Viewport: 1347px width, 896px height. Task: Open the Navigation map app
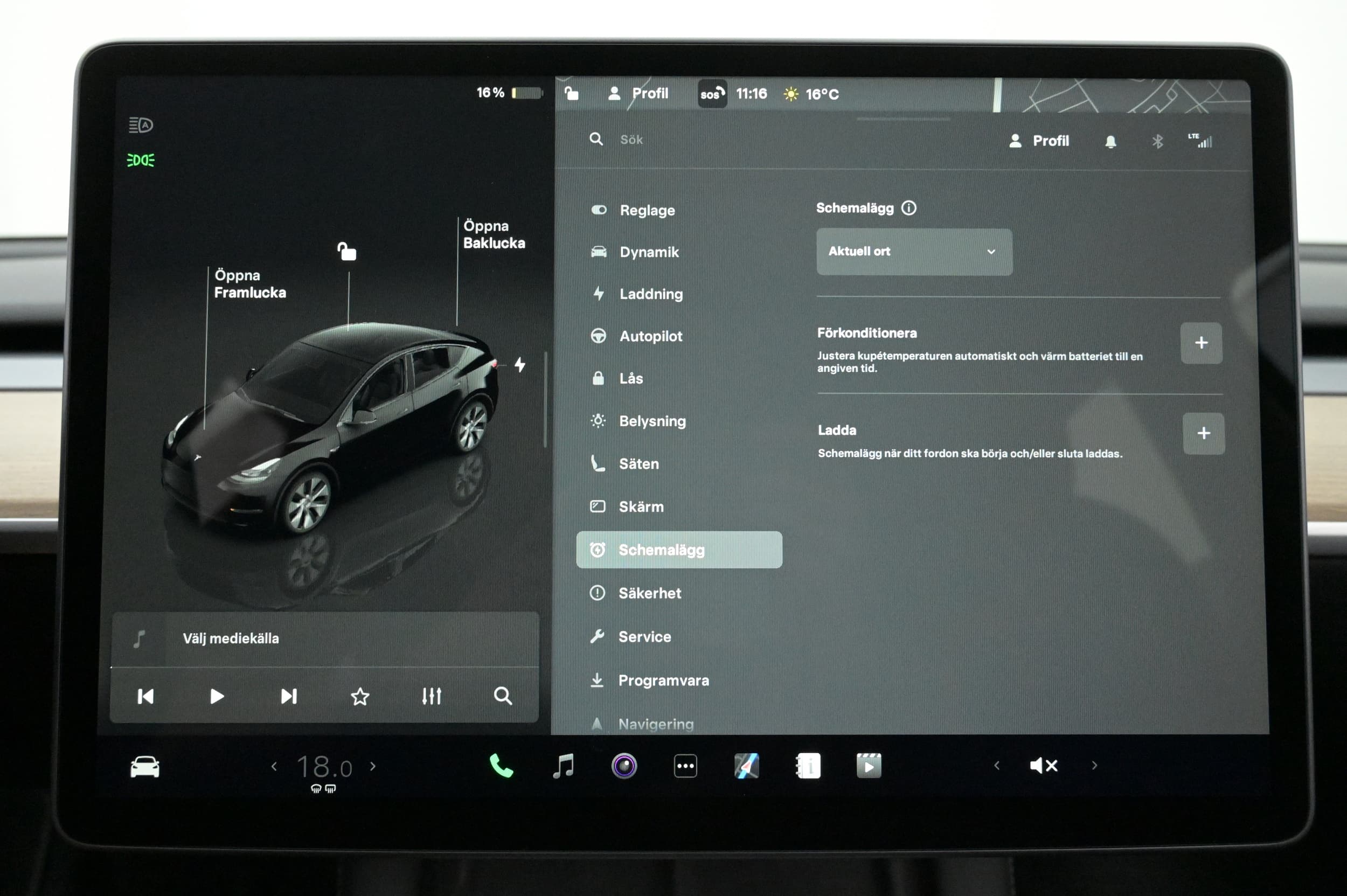coord(746,766)
